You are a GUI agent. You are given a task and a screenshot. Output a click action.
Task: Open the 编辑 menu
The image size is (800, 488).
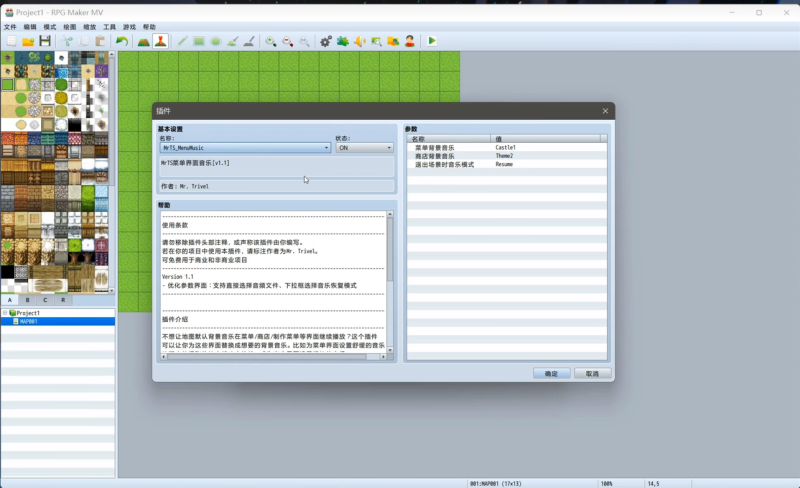coord(30,27)
